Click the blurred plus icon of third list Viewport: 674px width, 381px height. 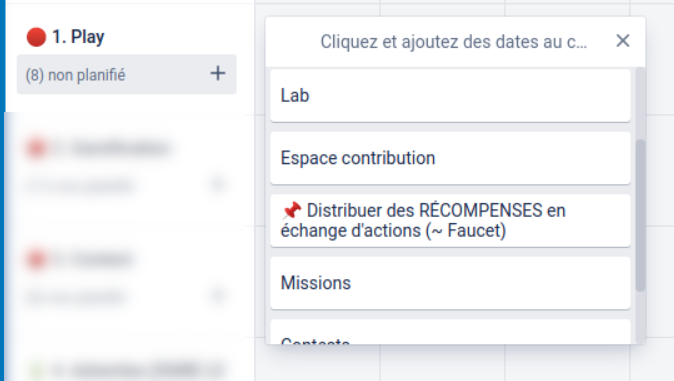[x=218, y=295]
